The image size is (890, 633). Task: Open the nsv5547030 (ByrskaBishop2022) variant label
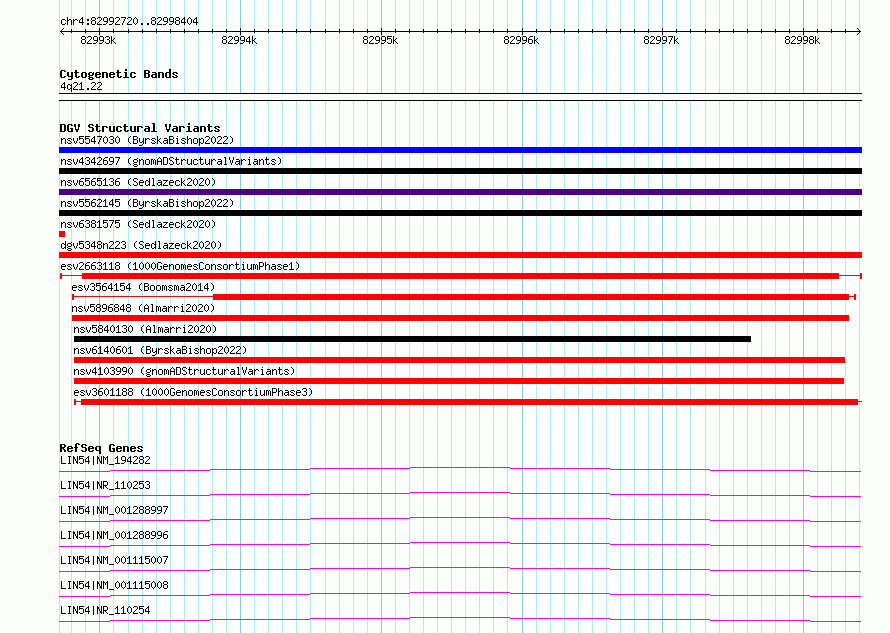coord(147,140)
